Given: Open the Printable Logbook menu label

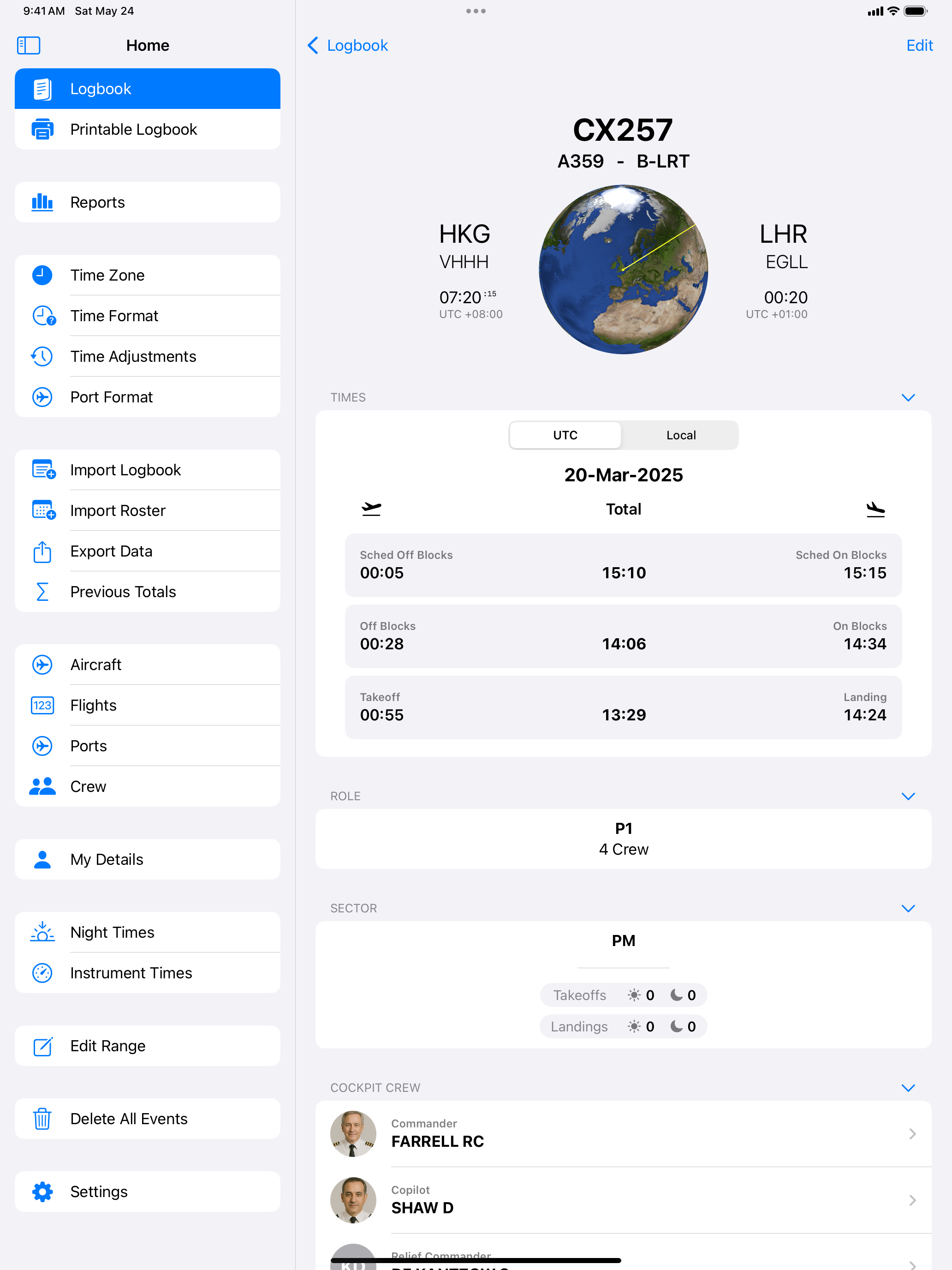Looking at the screenshot, I should click(134, 129).
